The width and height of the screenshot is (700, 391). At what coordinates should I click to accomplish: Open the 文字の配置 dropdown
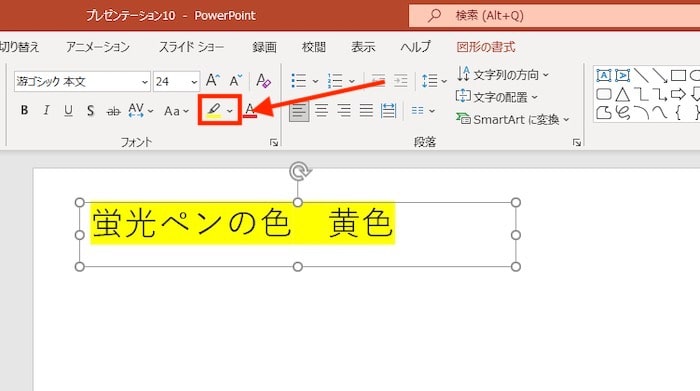tap(497, 97)
